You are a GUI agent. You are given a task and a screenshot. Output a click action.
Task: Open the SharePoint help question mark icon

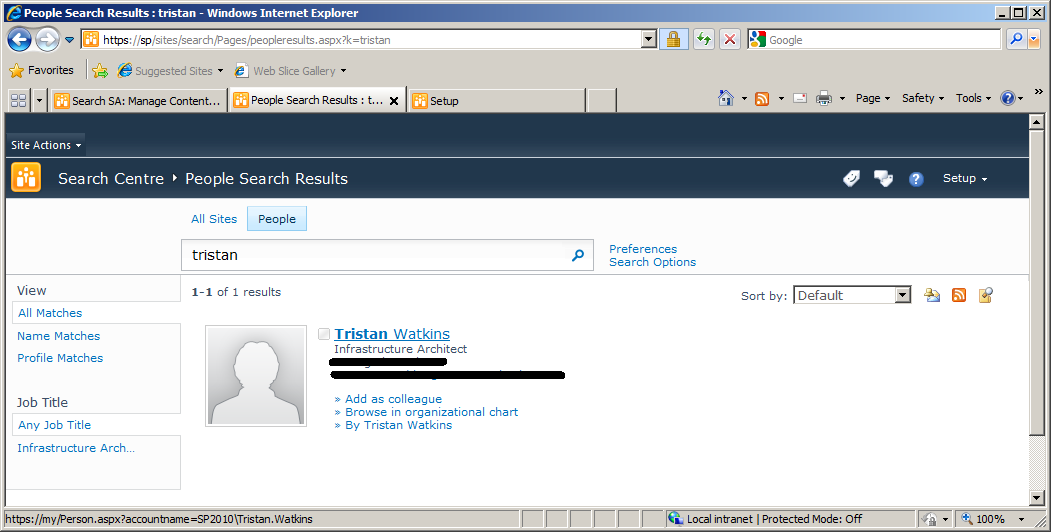pyautogui.click(x=916, y=179)
